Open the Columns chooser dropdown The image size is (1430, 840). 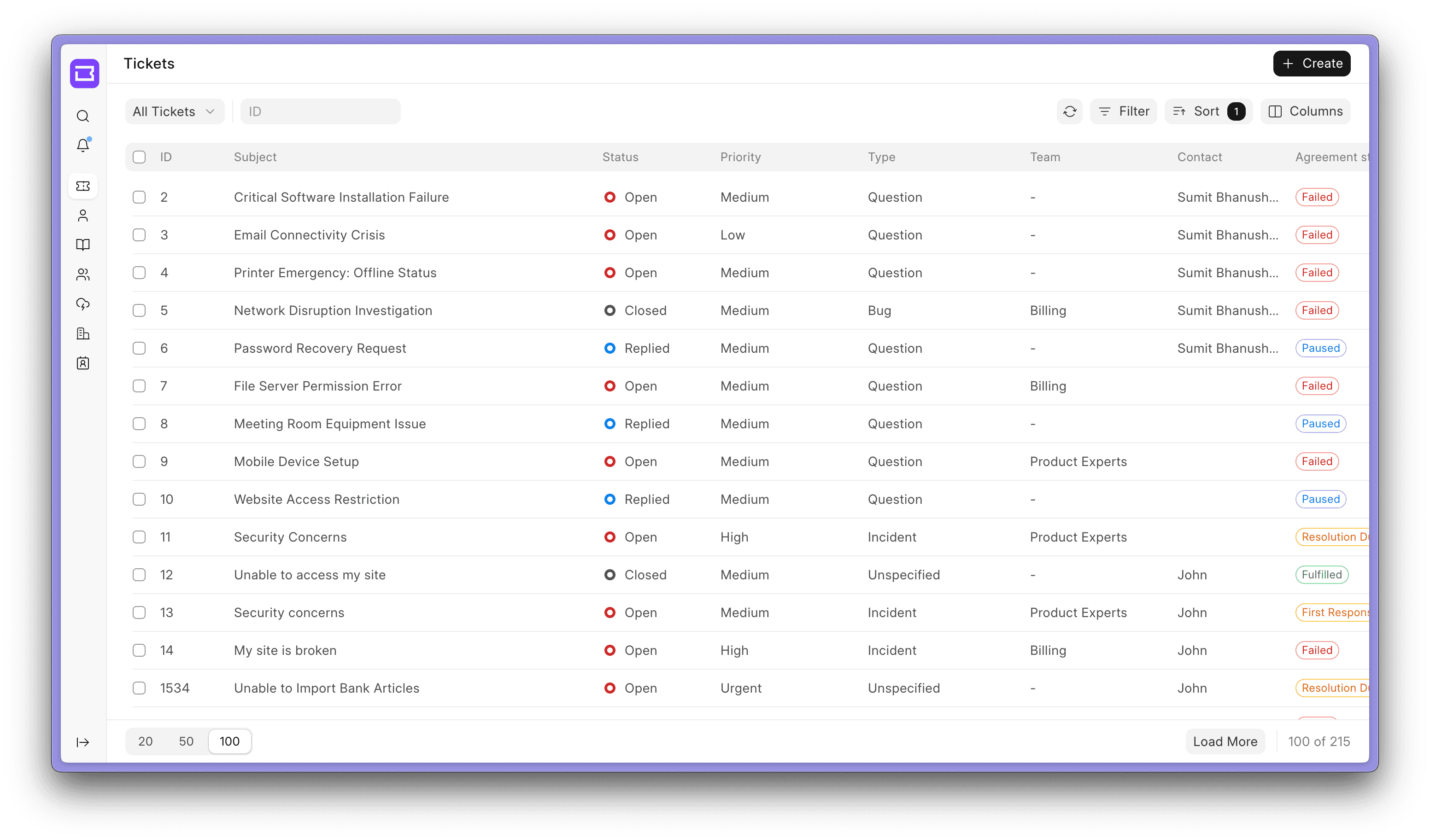point(1305,112)
